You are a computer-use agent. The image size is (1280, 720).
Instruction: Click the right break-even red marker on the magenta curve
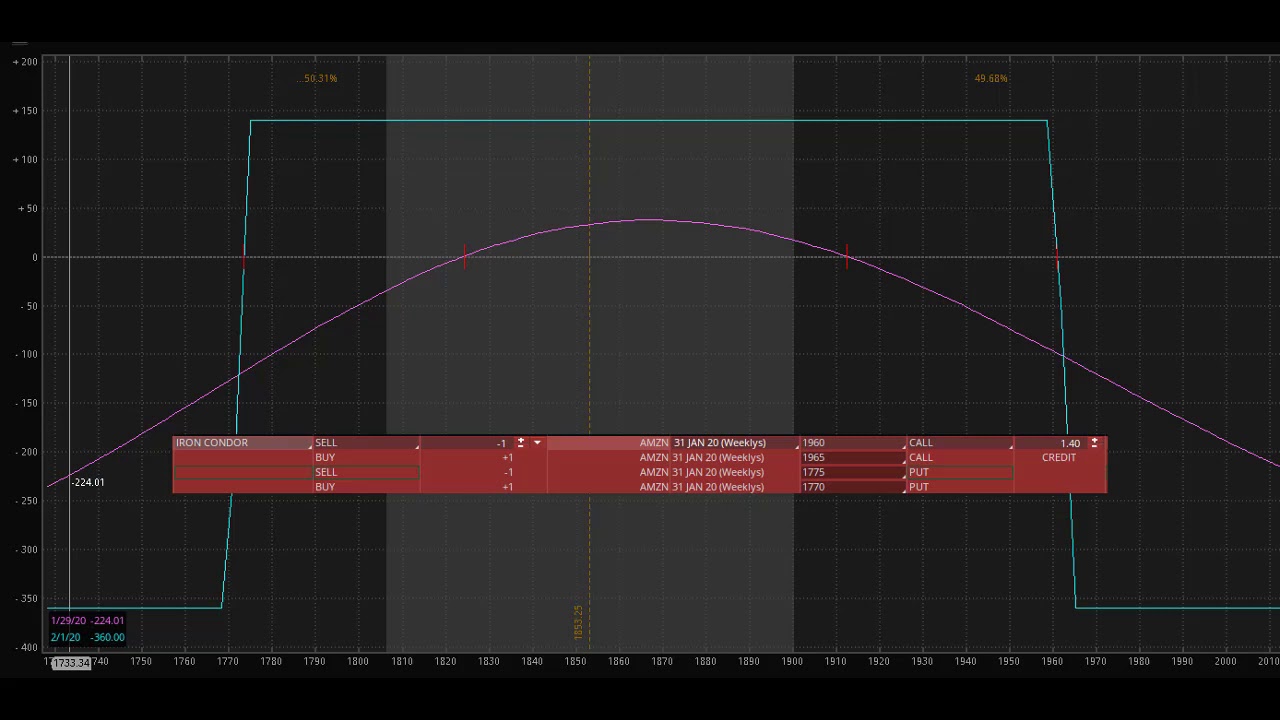coord(847,256)
